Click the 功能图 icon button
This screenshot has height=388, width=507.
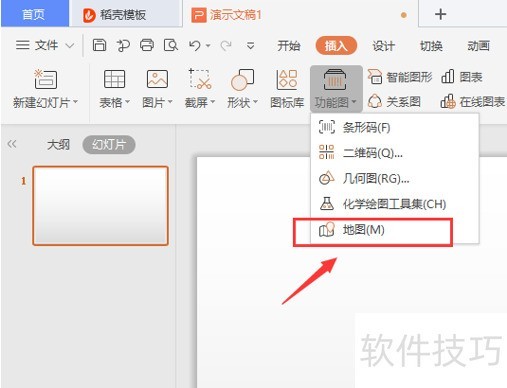pyautogui.click(x=335, y=79)
